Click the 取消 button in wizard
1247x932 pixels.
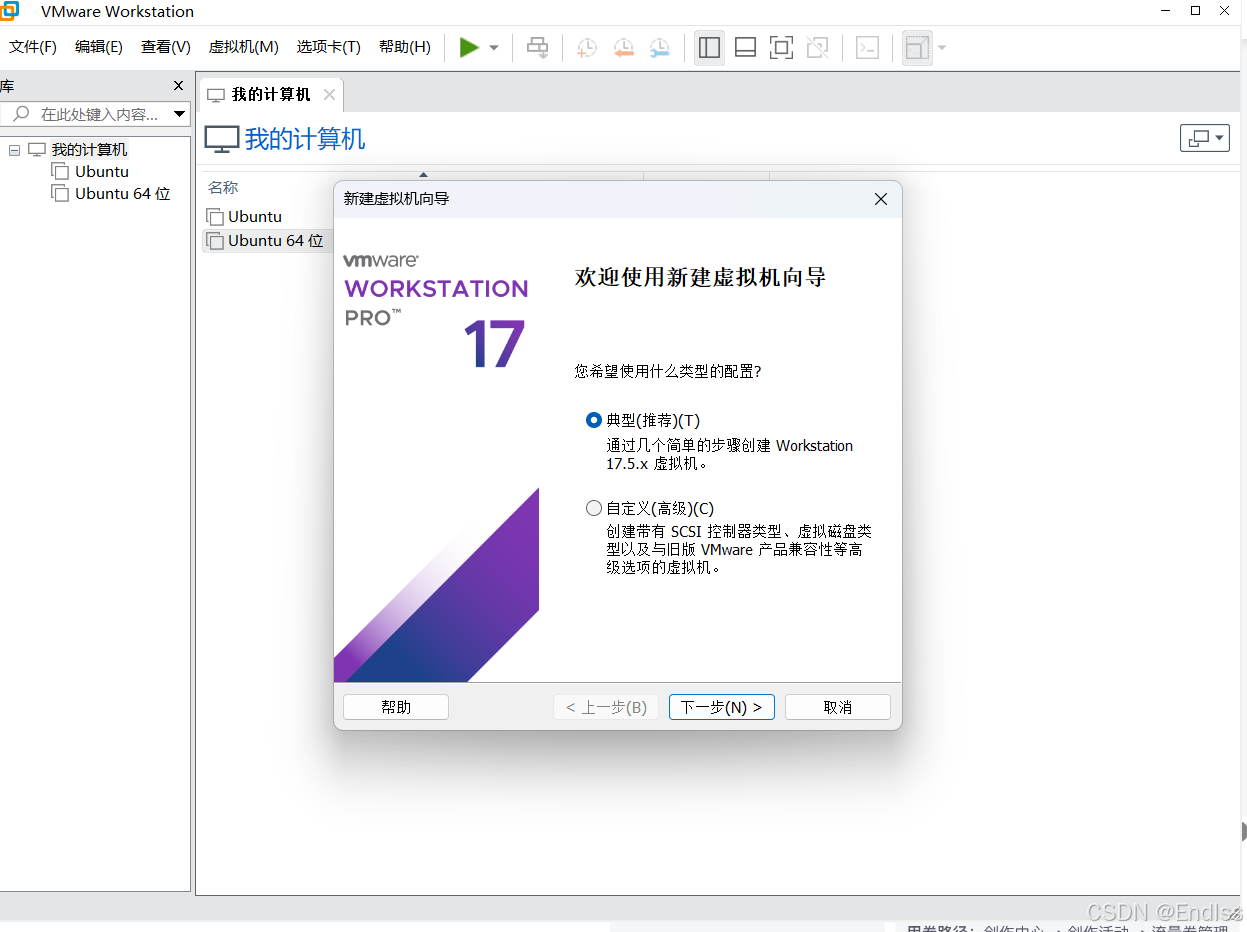[838, 707]
